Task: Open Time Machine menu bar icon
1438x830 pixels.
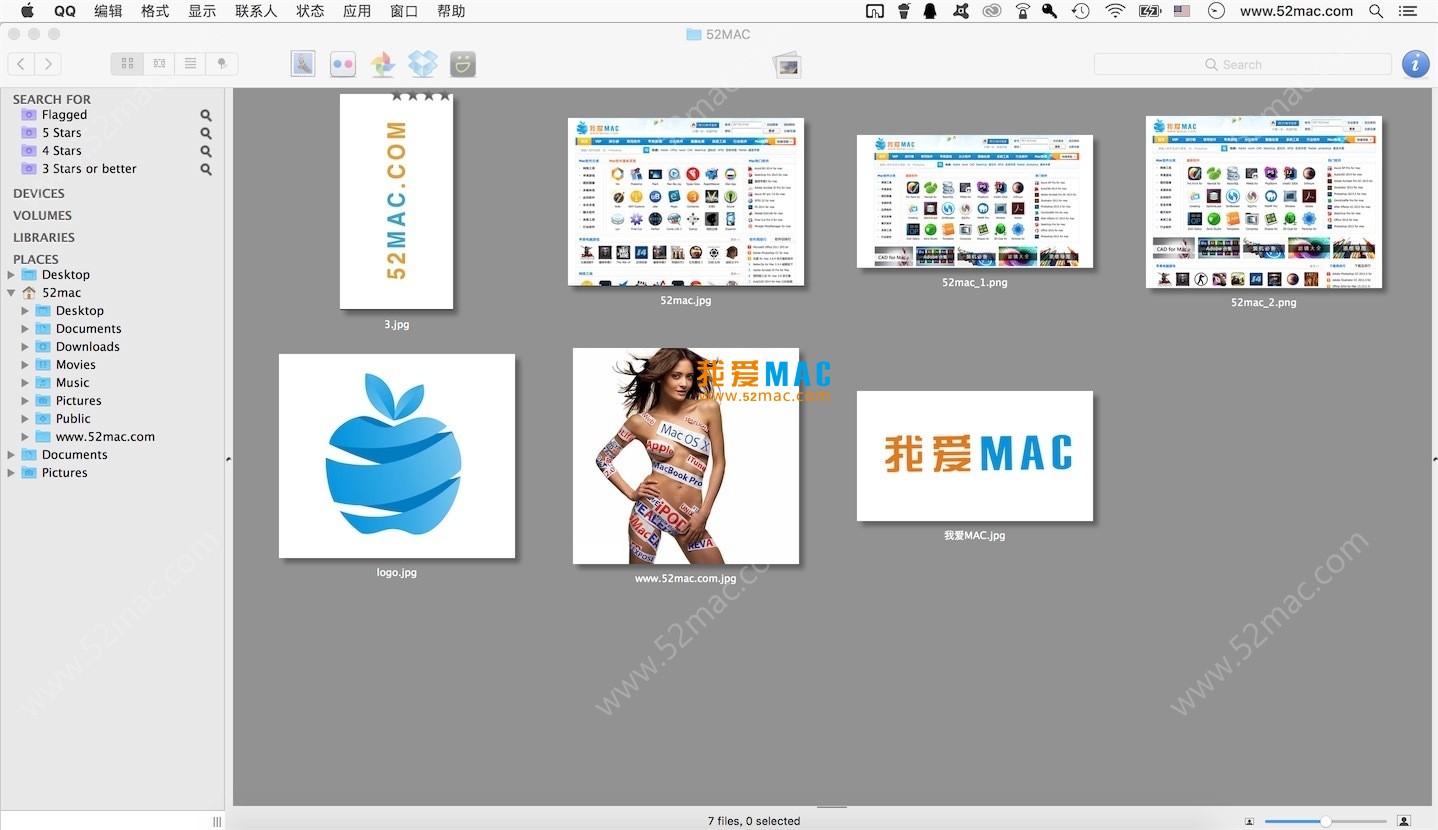Action: click(1080, 11)
